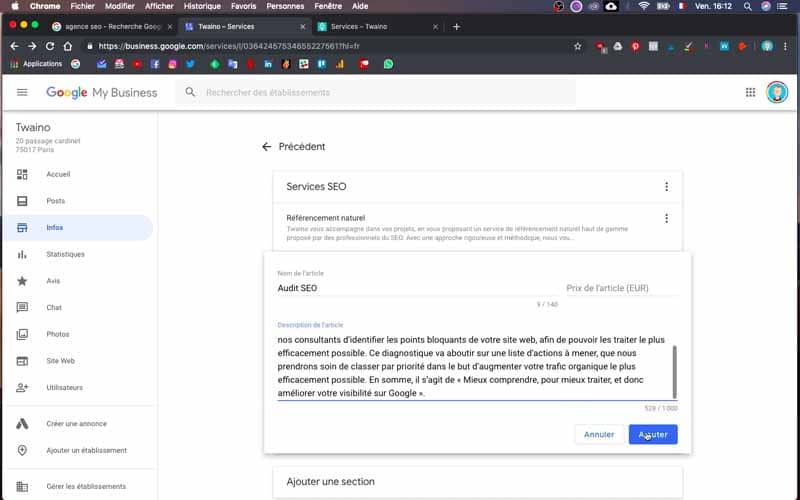
Task: Open Services SEO section options menu
Action: 666,187
